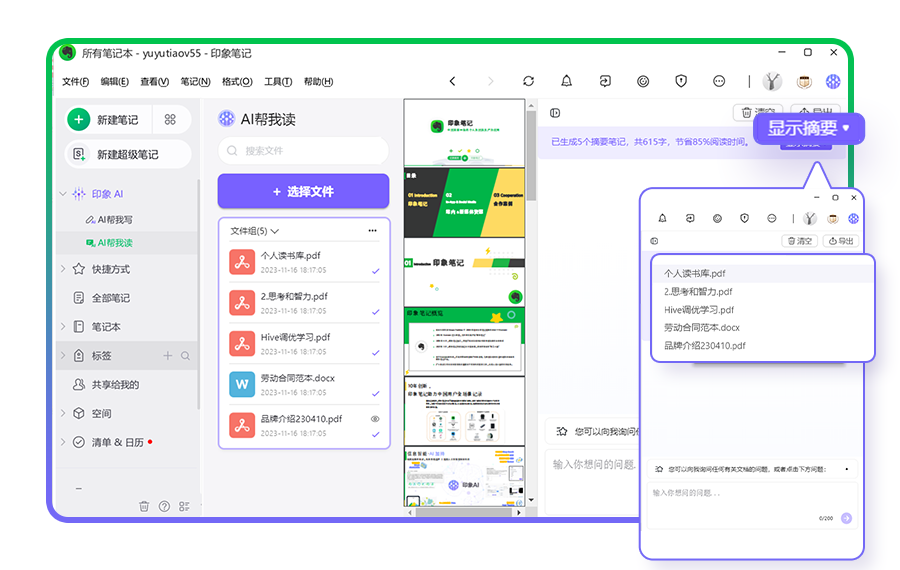The image size is (900, 570).
Task: Click the Word icon of 劳动合同范本.docx
Action: click(x=242, y=385)
